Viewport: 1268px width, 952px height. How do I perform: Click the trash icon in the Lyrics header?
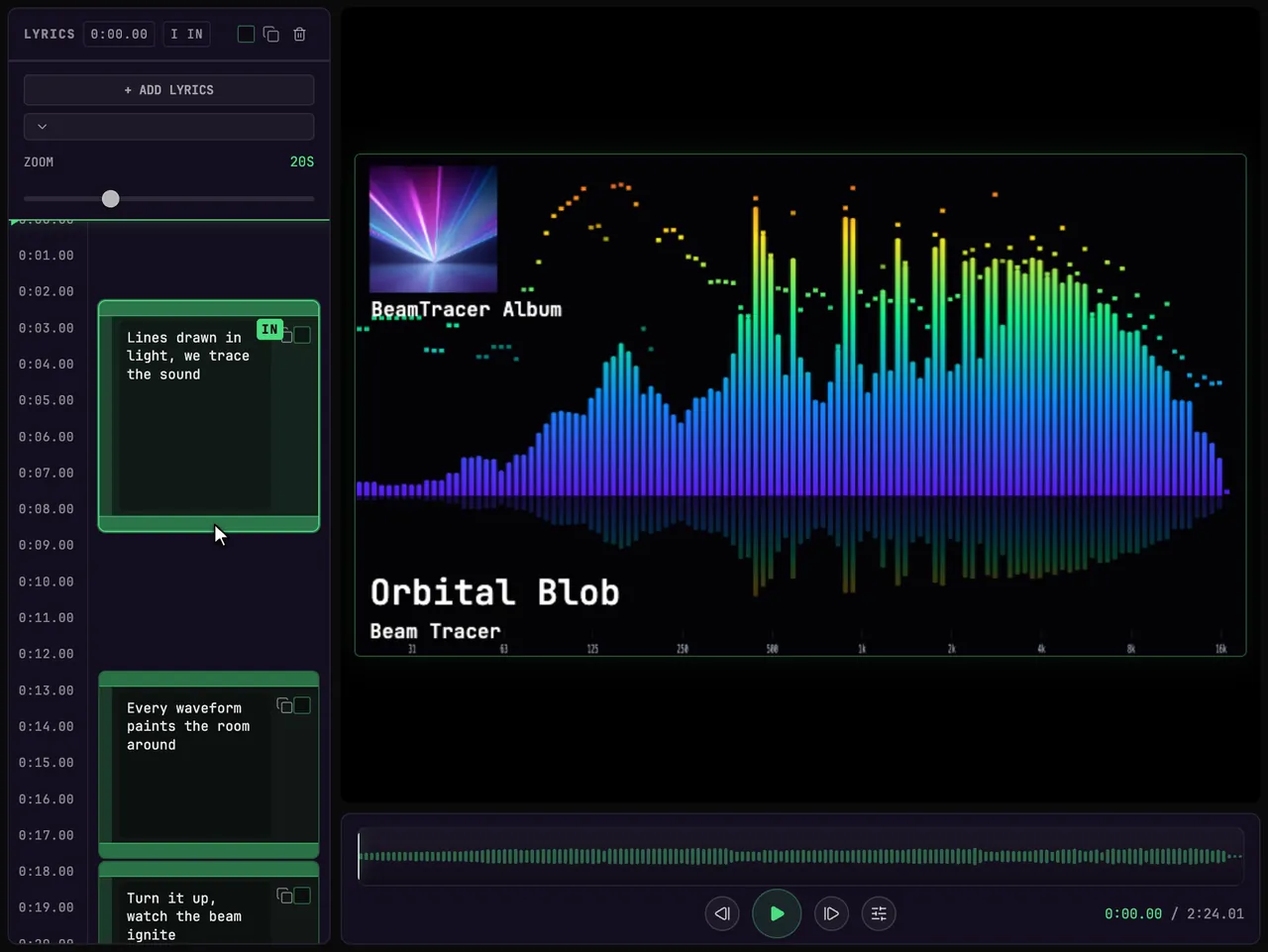pos(299,34)
